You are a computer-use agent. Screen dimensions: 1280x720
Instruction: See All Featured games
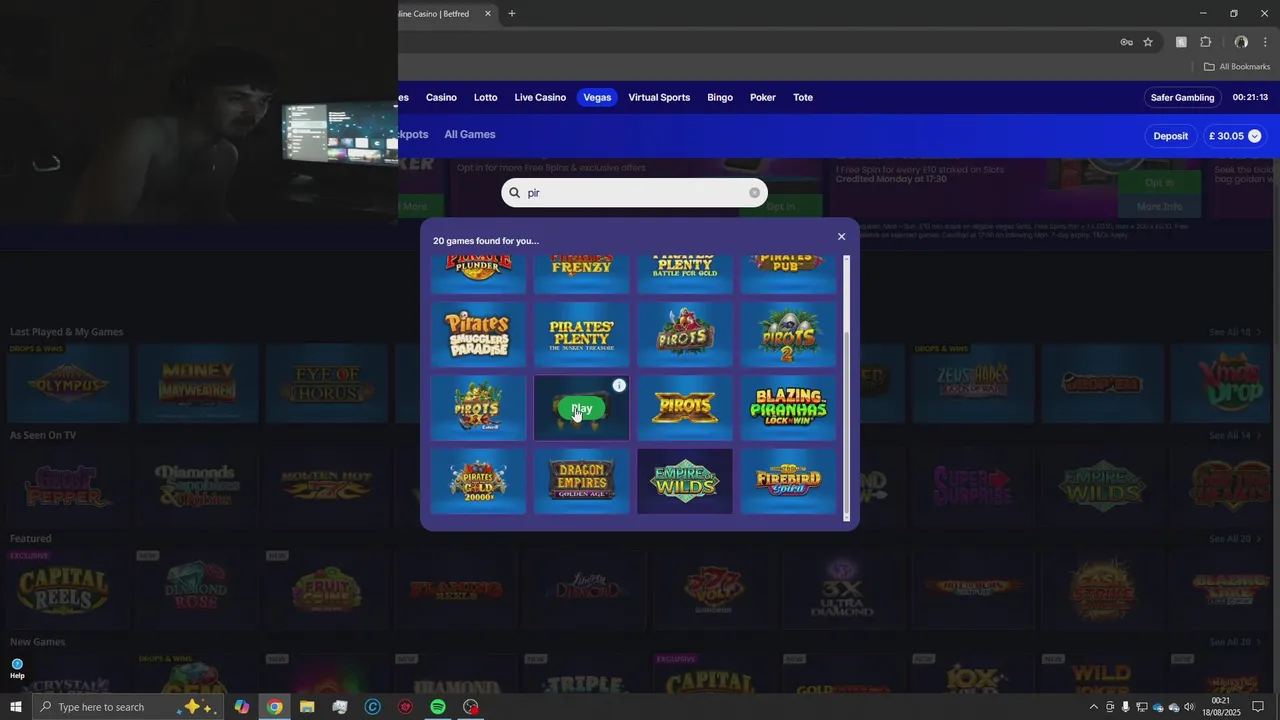pyautogui.click(x=1235, y=538)
